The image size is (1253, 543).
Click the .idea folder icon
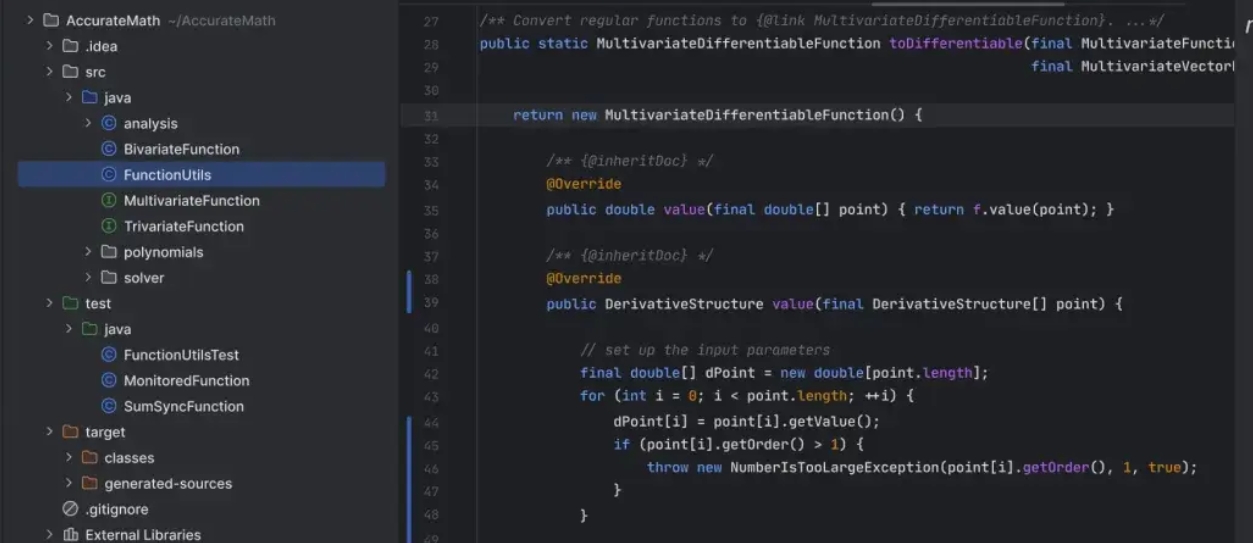click(x=70, y=46)
